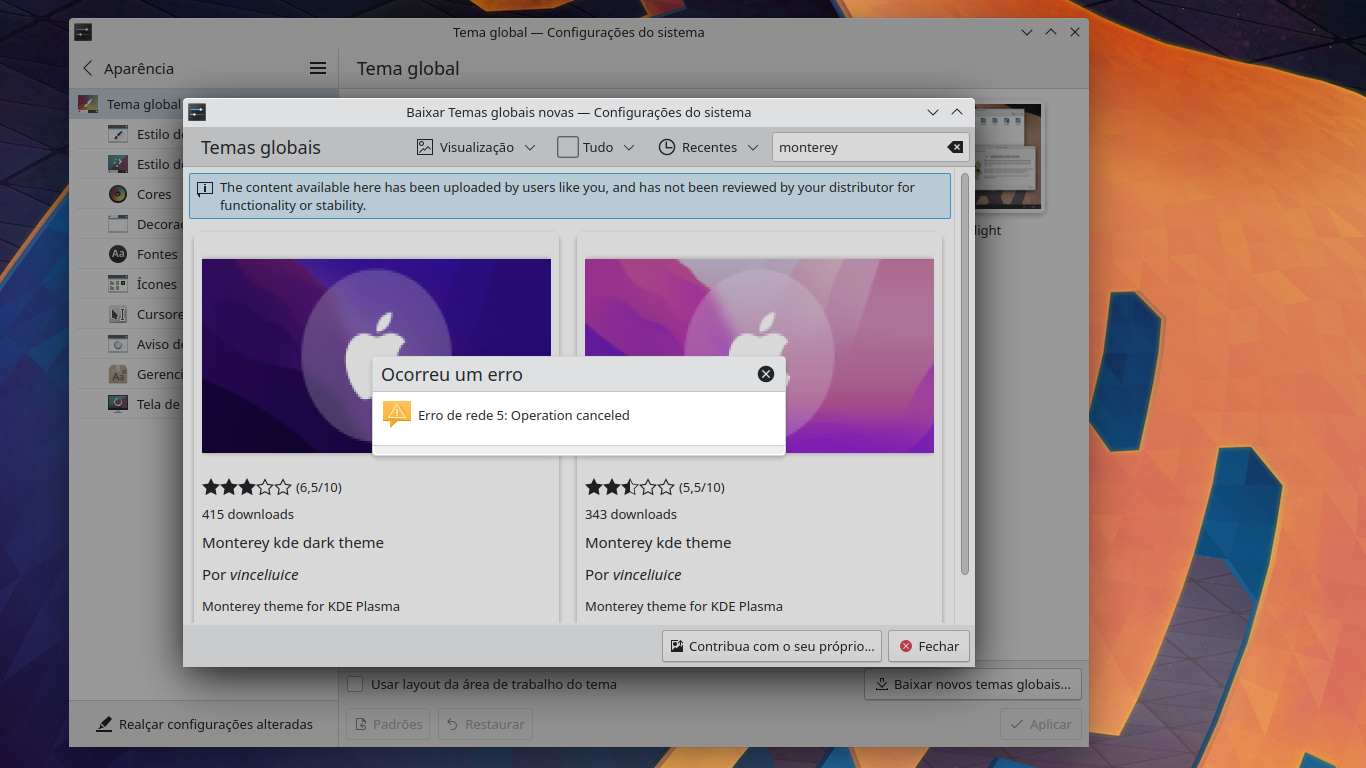
Task: Go back from Aparência in settings sidebar
Action: click(x=88, y=68)
